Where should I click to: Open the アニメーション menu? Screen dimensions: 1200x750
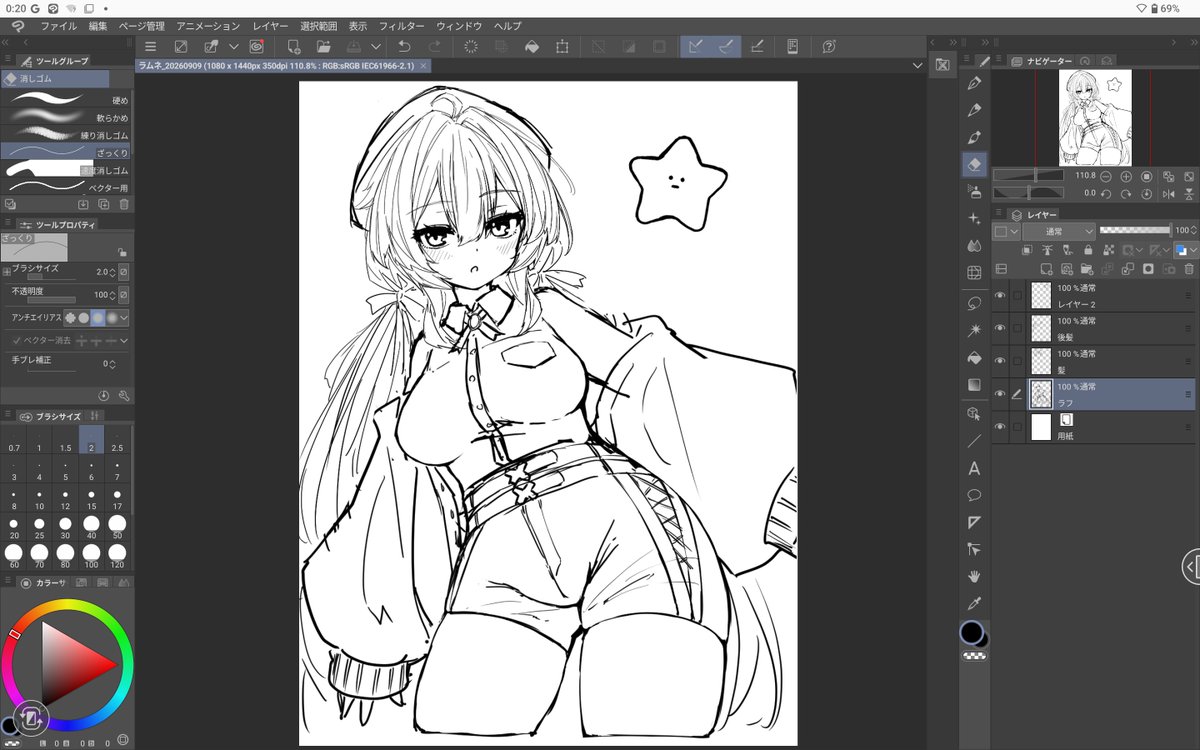208,25
